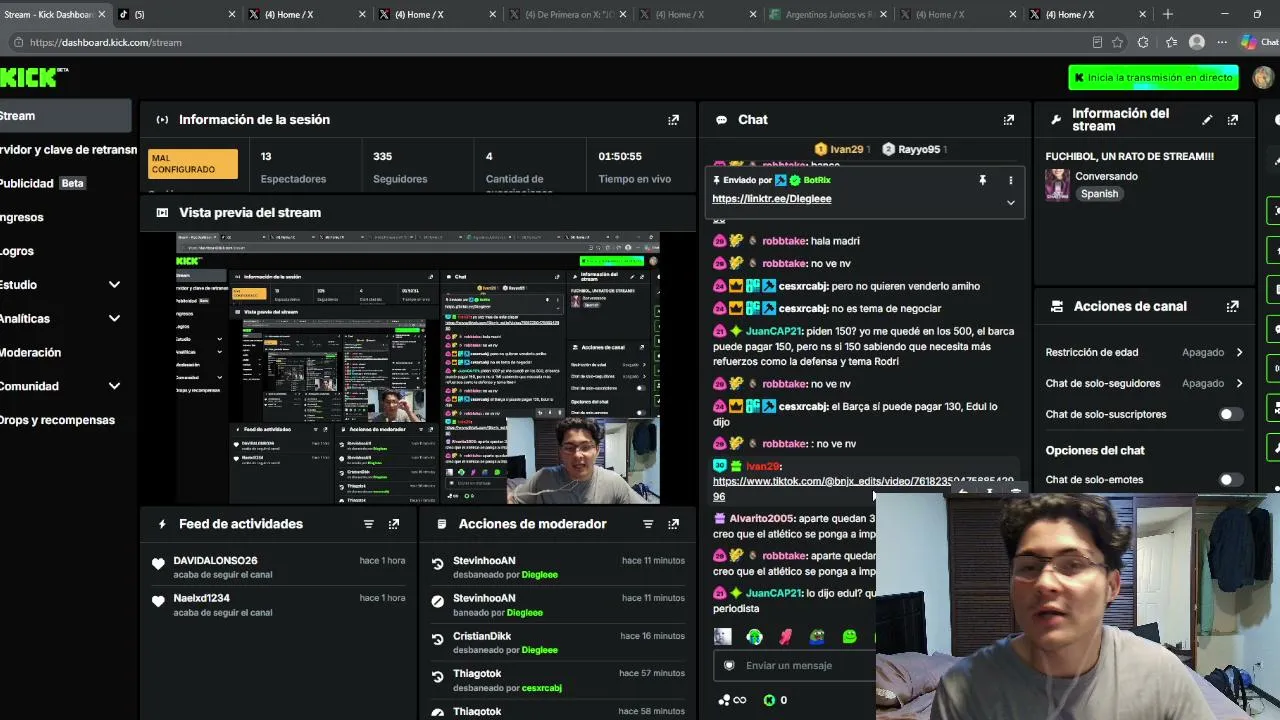Viewport: 1280px width, 720px height.
Task: Open the linktr.ee/Diegleee pinned link
Action: click(x=772, y=199)
